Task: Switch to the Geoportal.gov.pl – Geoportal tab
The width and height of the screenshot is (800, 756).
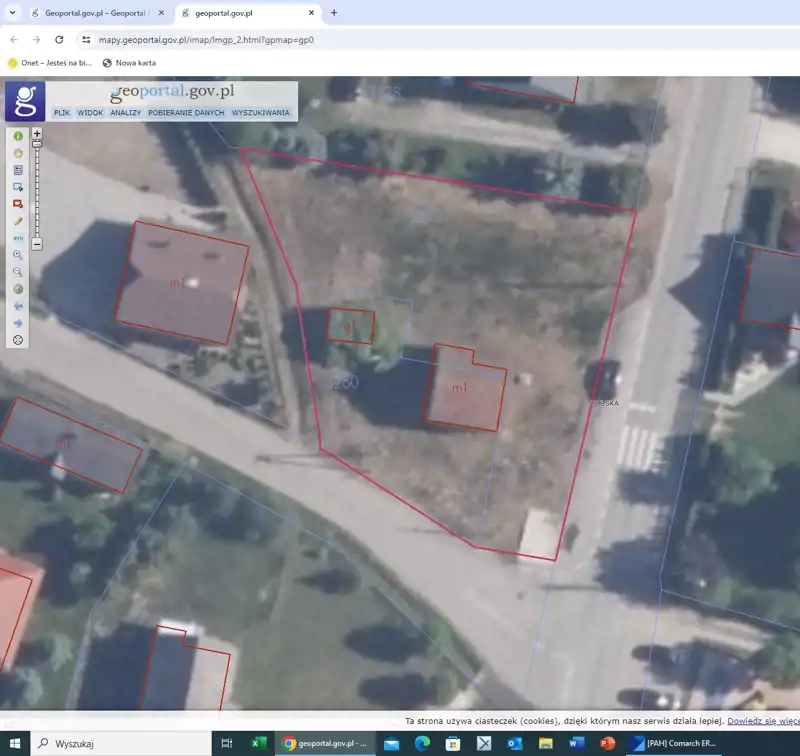Action: (x=90, y=13)
